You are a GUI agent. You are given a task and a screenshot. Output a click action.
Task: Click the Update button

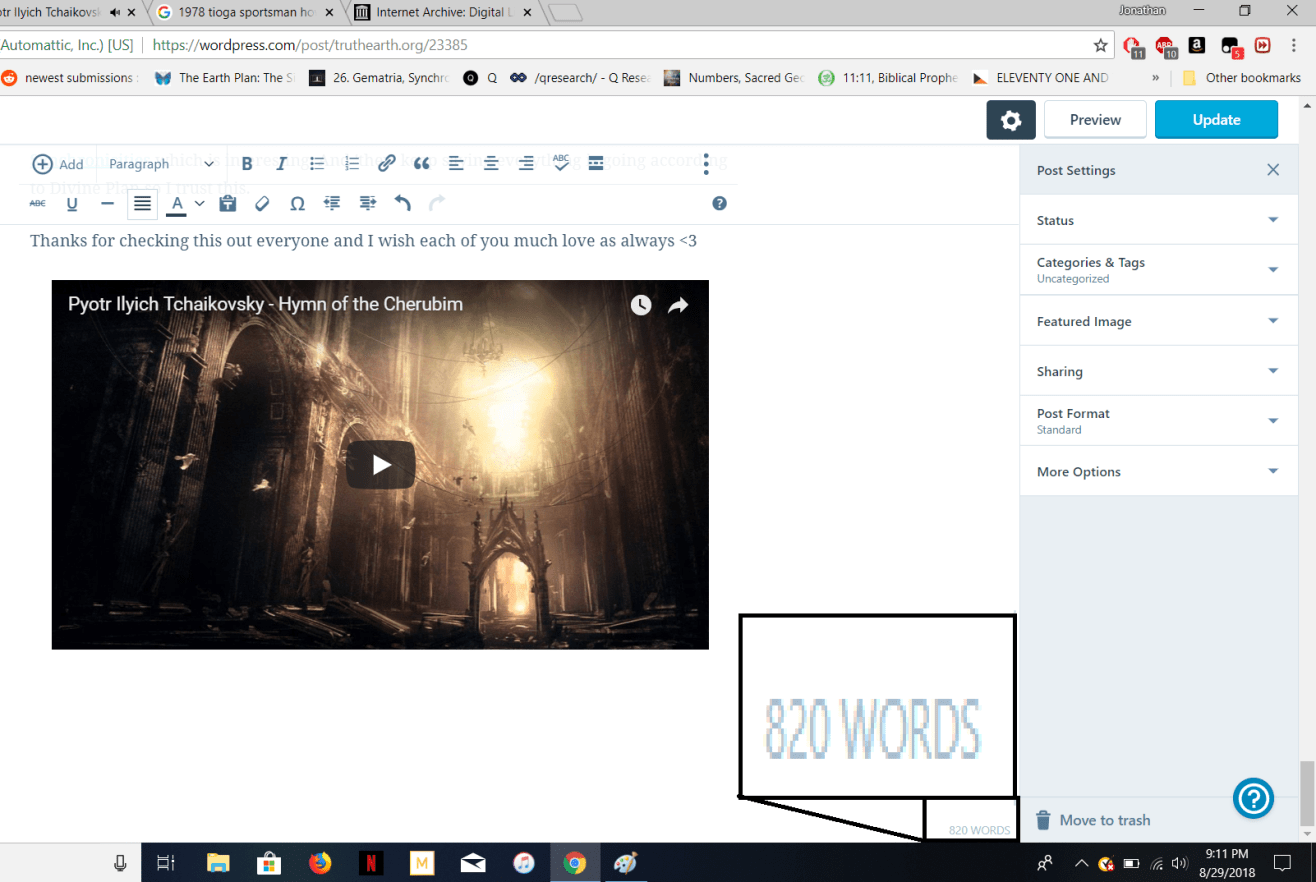pyautogui.click(x=1216, y=120)
